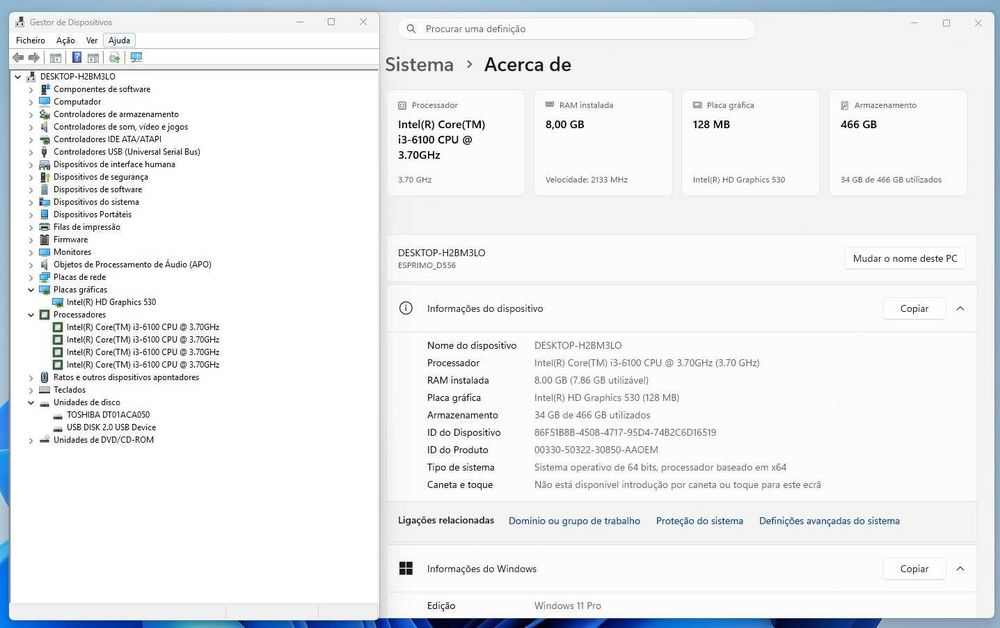
Task: Click the RAM instalada 8,00 GB card
Action: tap(603, 143)
